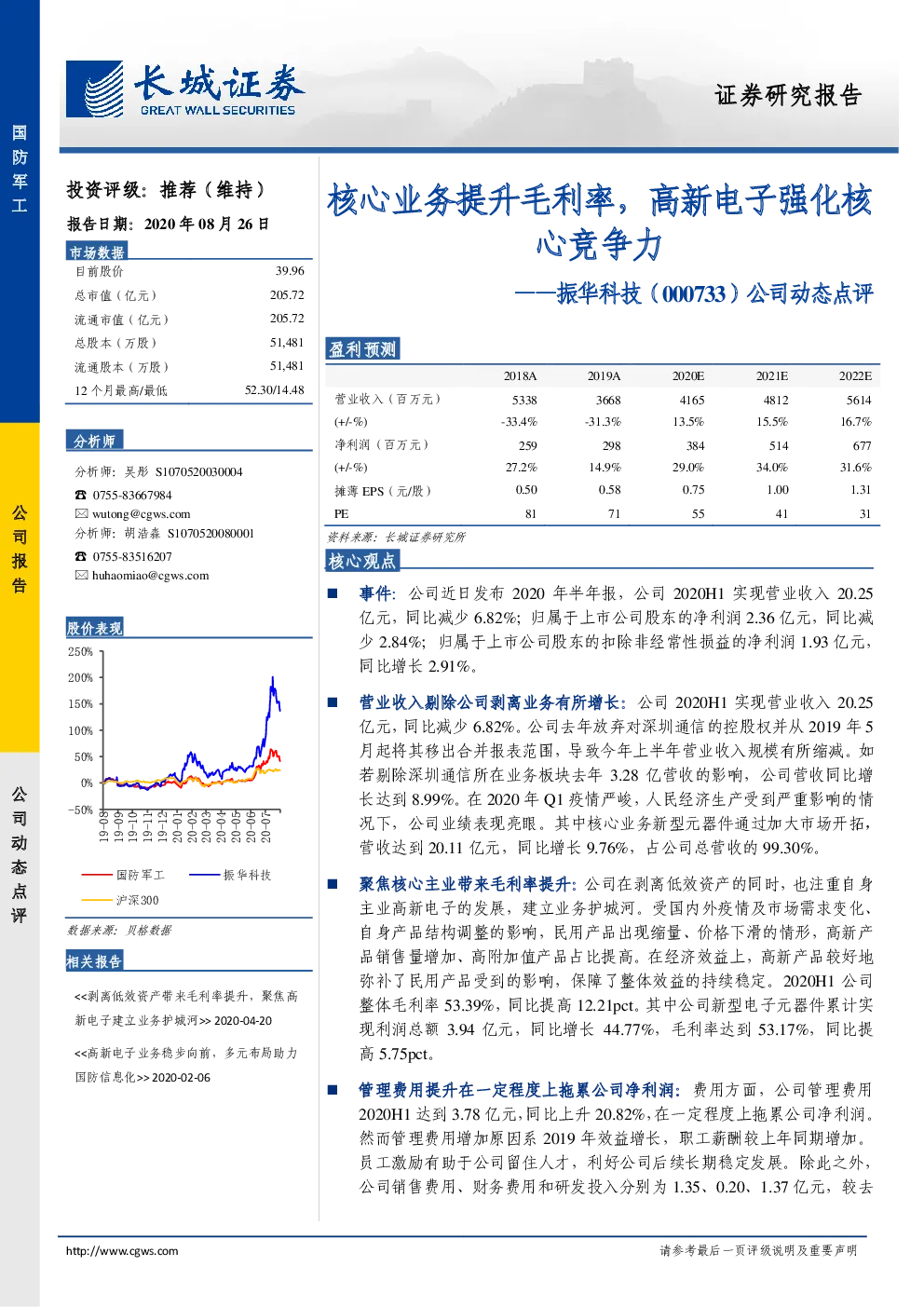Click the bullet heading 事件
Image resolution: width=924 pixels, height=1307 pixels.
[x=376, y=593]
